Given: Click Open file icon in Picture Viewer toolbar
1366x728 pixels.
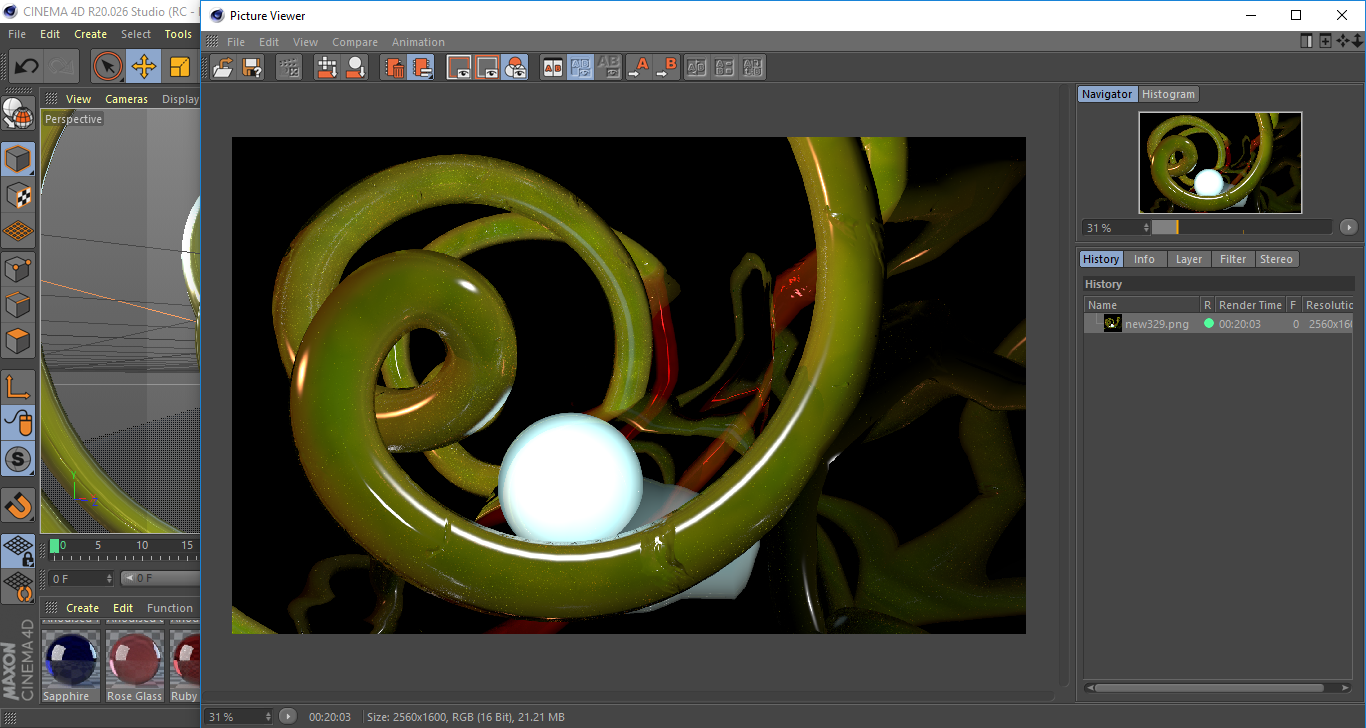Looking at the screenshot, I should coord(223,67).
